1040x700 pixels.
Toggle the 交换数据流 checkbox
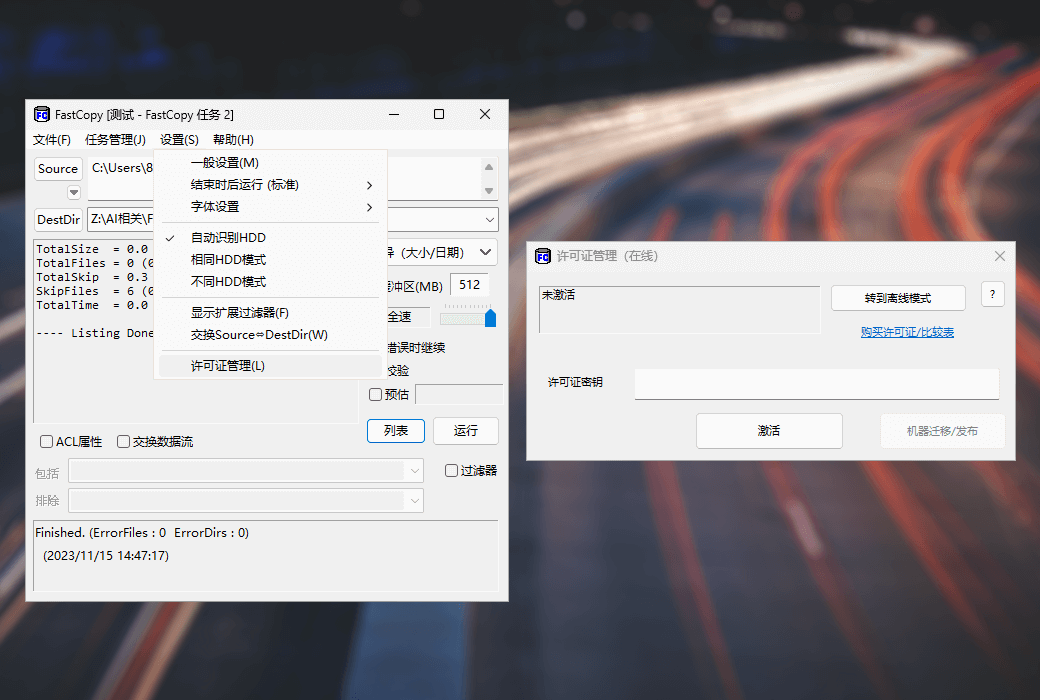[123, 441]
